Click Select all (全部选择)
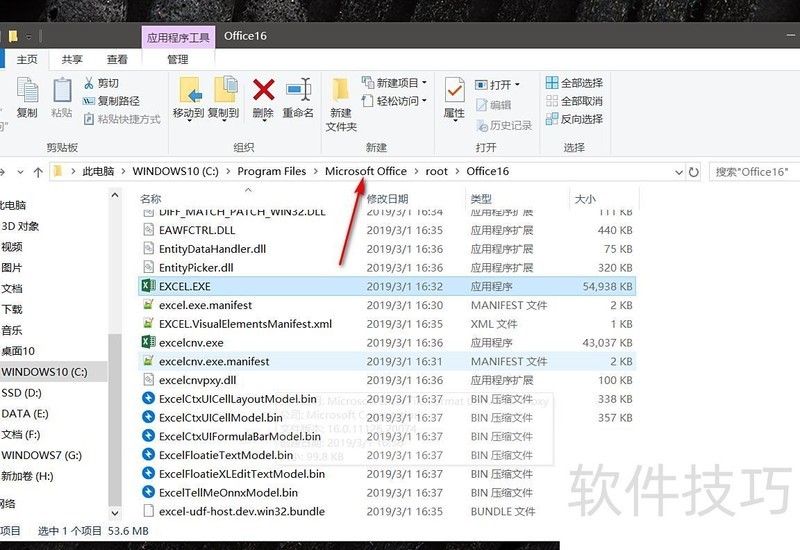This screenshot has height=550, width=800. tap(574, 83)
